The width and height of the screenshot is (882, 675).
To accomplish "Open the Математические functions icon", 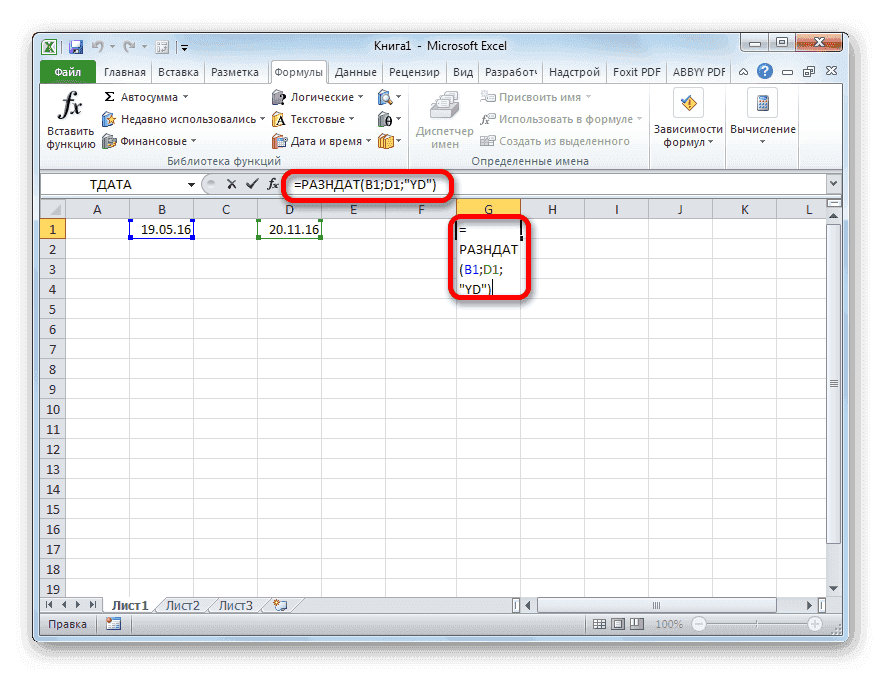I will [x=389, y=118].
